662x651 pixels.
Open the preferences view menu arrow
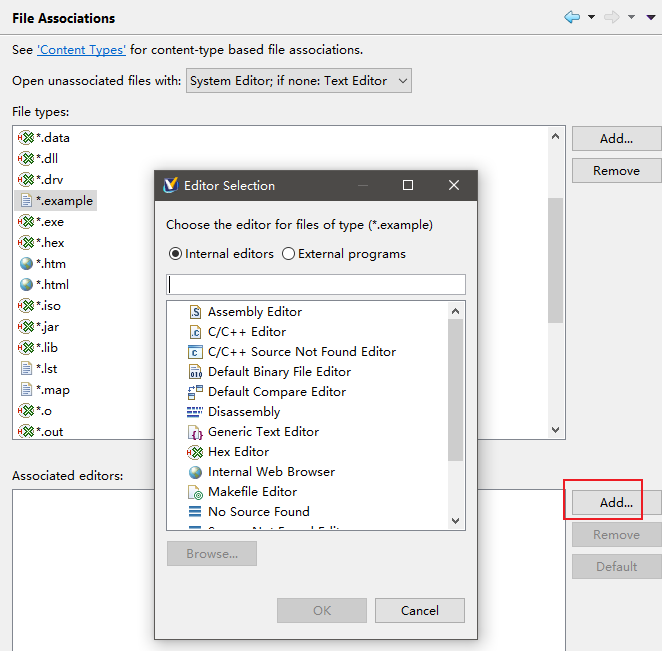(651, 17)
